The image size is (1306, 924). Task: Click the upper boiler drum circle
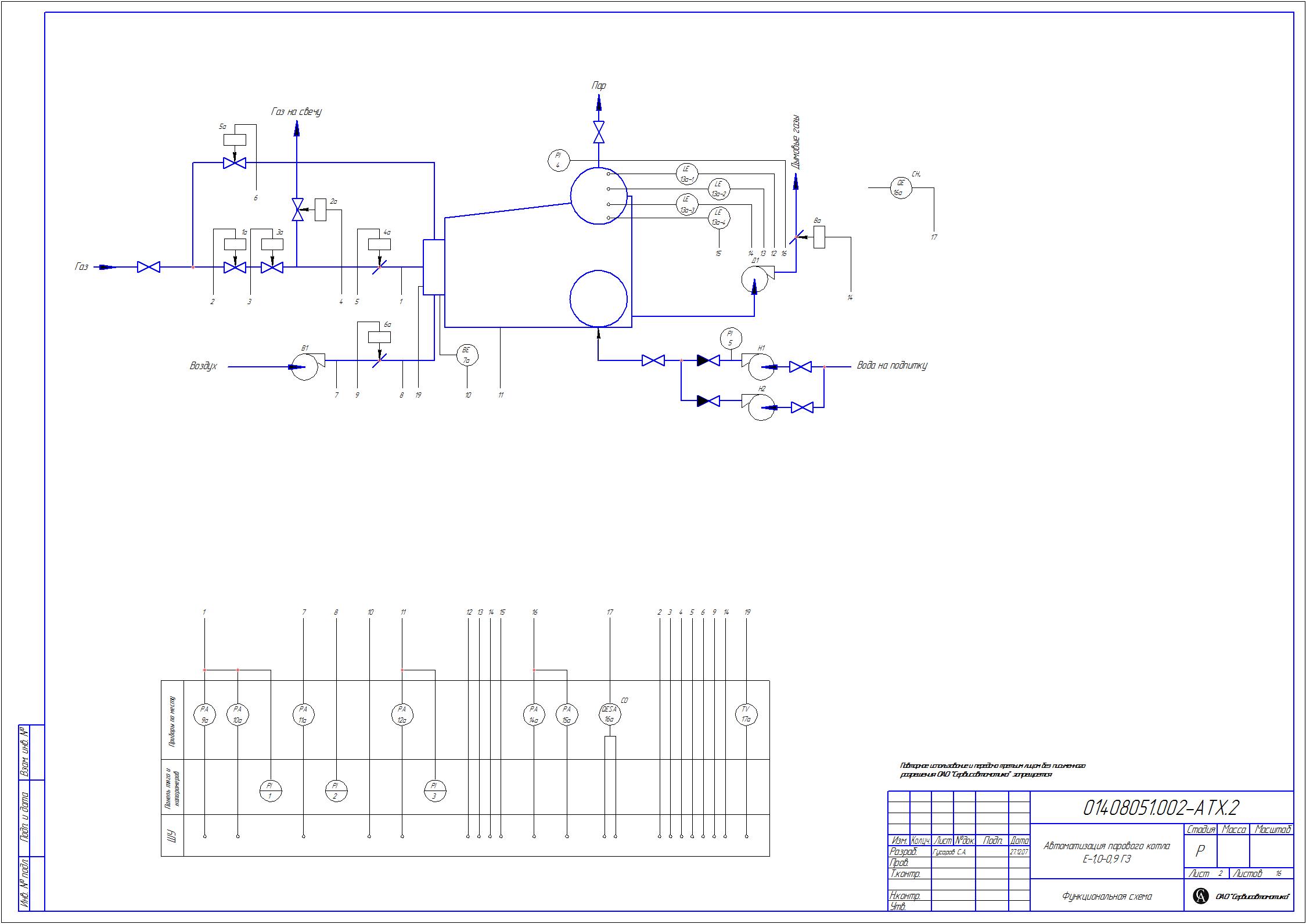coord(599,196)
